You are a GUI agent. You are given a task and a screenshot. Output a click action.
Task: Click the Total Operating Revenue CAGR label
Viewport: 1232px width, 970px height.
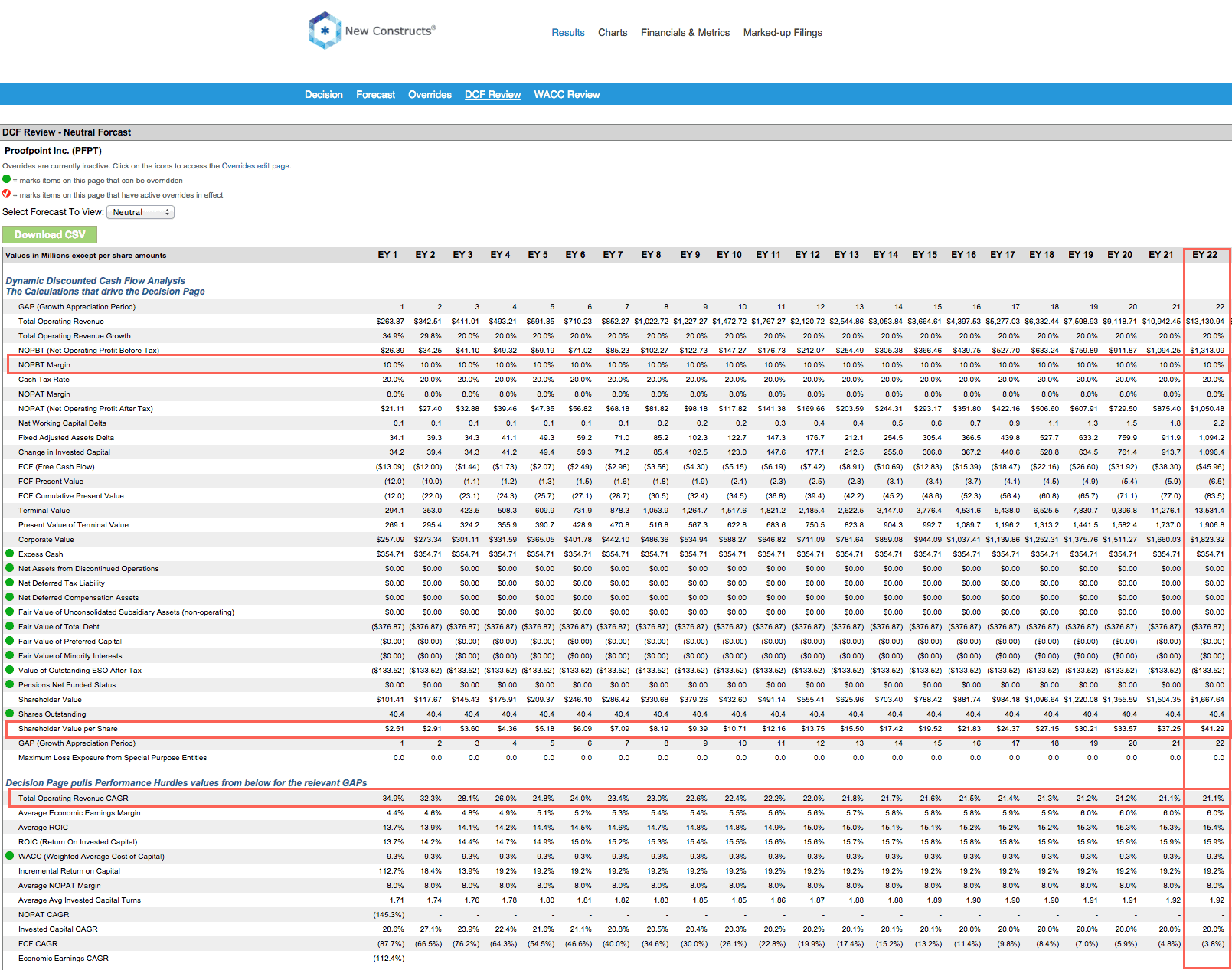click(x=74, y=798)
